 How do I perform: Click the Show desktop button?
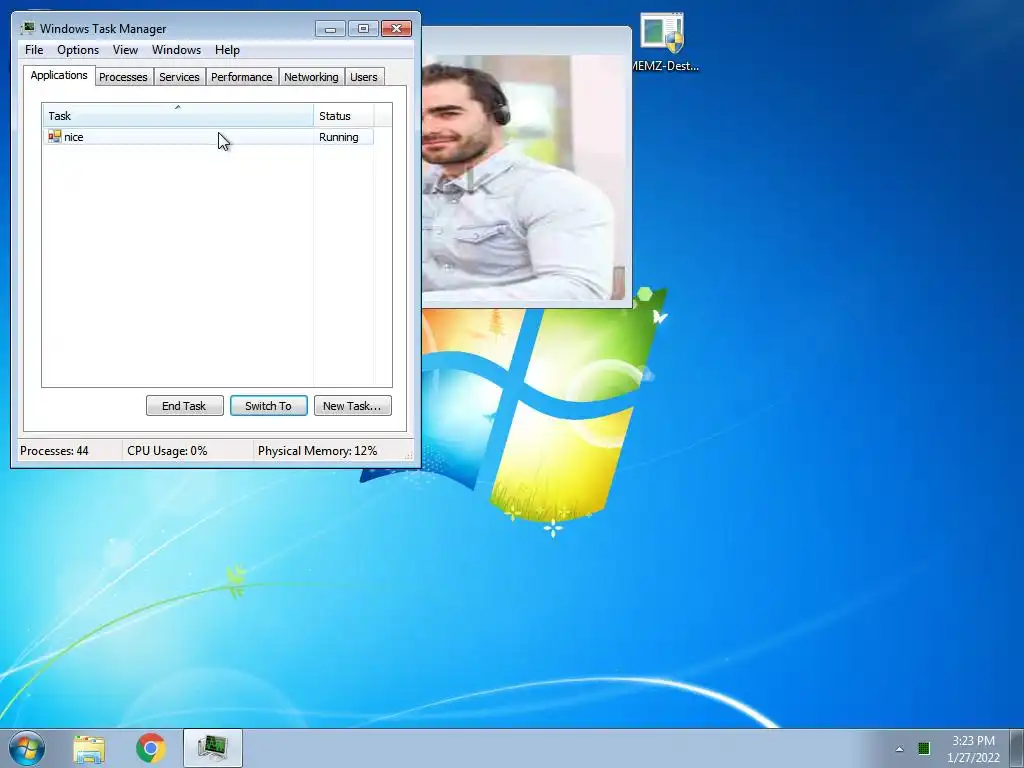(1017, 748)
